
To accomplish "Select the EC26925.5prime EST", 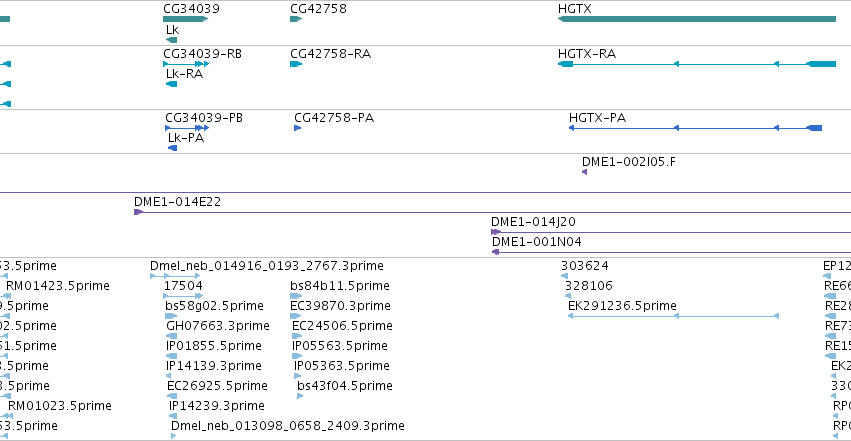I will pyautogui.click(x=217, y=386).
